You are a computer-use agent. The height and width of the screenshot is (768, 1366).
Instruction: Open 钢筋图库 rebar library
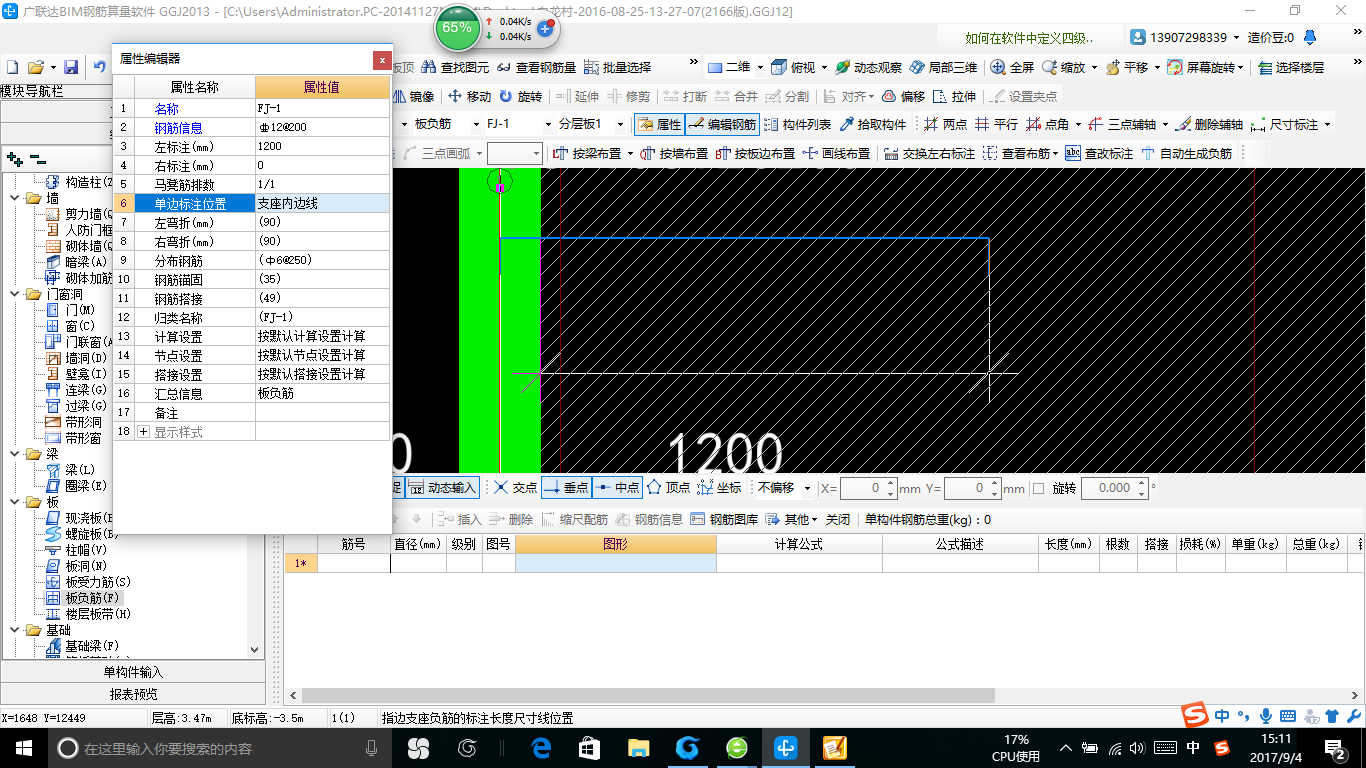(x=723, y=519)
